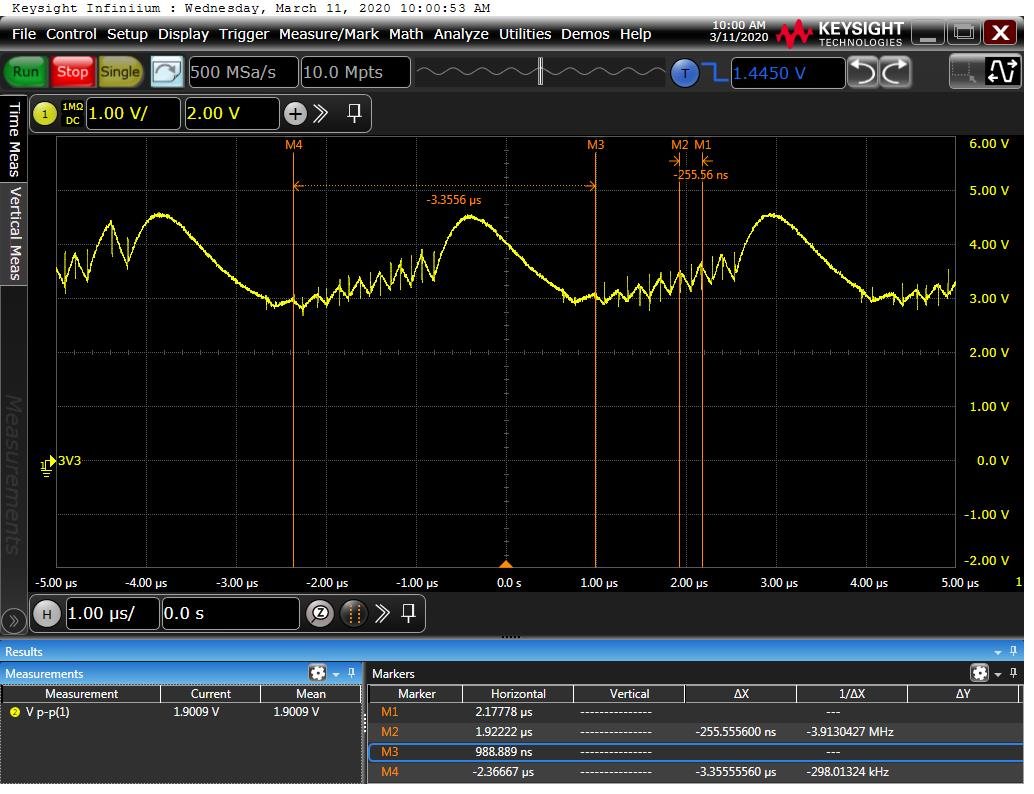
Task: Open the Markers panel dropdown arrow
Action: click(x=998, y=674)
